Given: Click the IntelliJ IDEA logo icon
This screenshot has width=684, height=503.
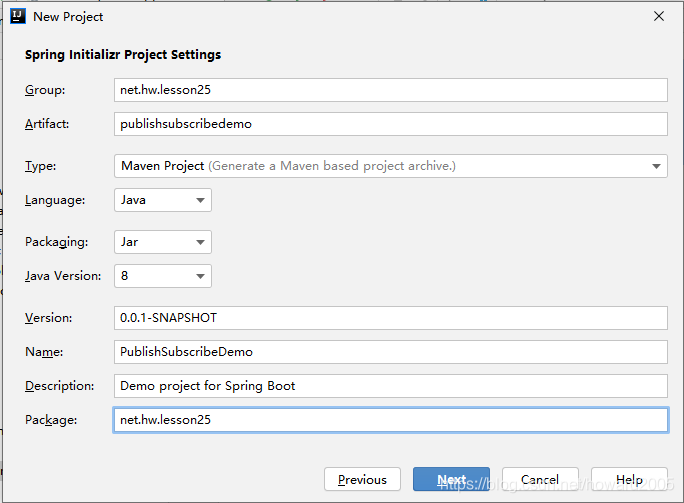Looking at the screenshot, I should pos(17,17).
